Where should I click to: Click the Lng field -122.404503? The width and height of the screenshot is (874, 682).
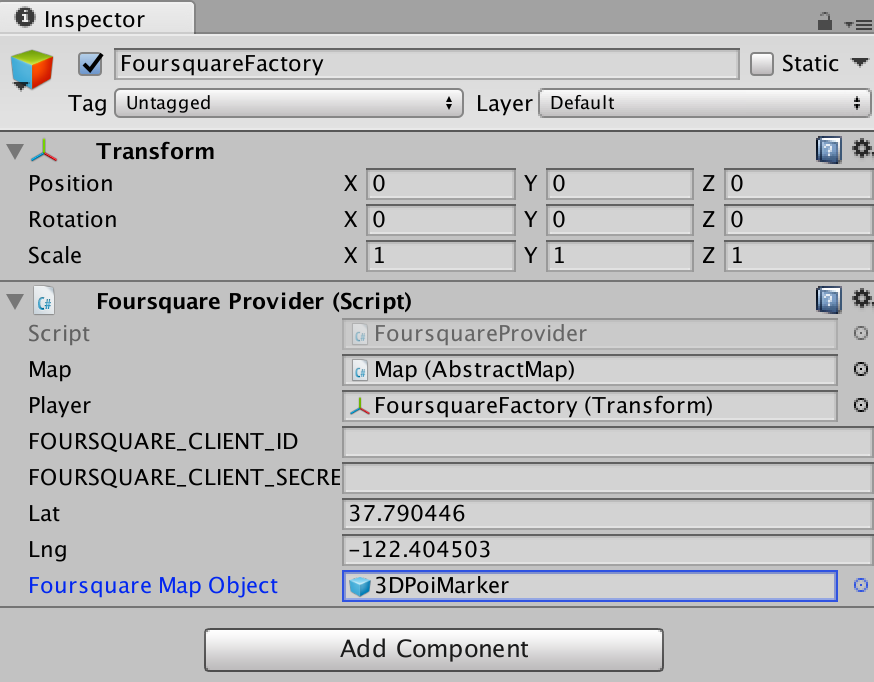[x=608, y=549]
